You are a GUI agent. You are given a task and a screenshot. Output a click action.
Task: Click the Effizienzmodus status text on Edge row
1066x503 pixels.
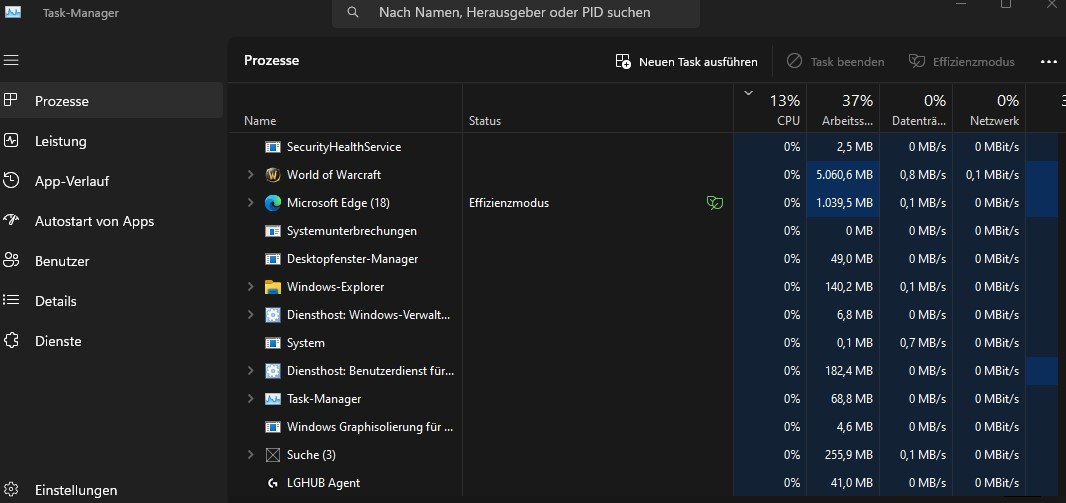tap(509, 203)
